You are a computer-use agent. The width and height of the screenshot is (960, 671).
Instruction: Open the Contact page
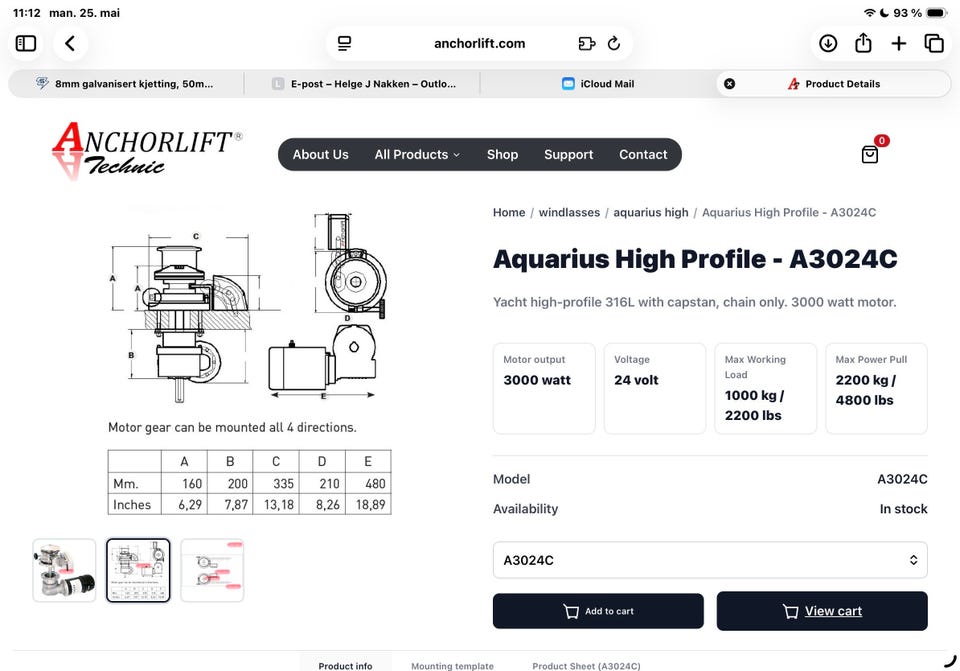(643, 154)
